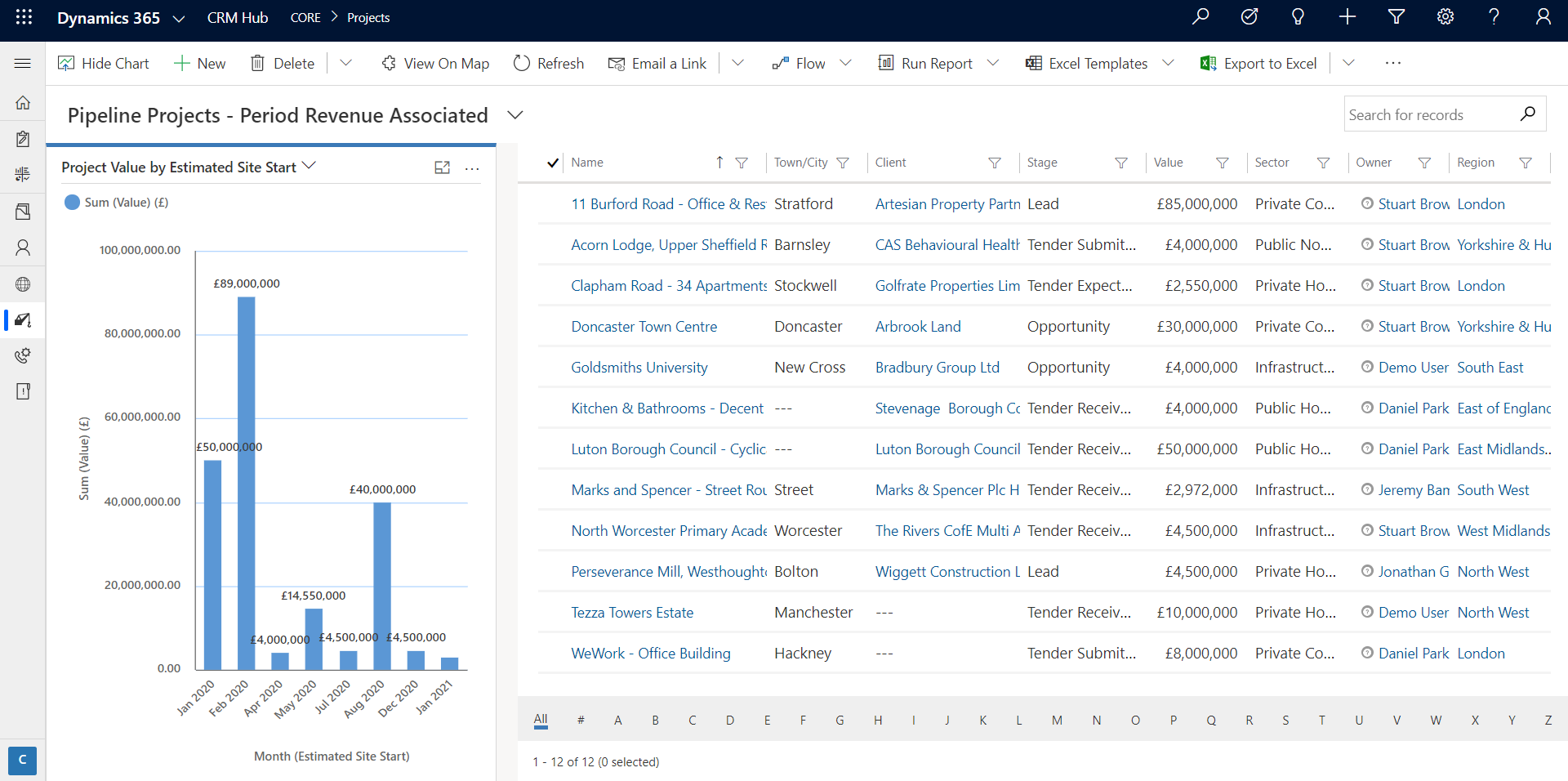Click the Aug 2020 chart bar
The width and height of the screenshot is (1568, 781).
[382, 586]
